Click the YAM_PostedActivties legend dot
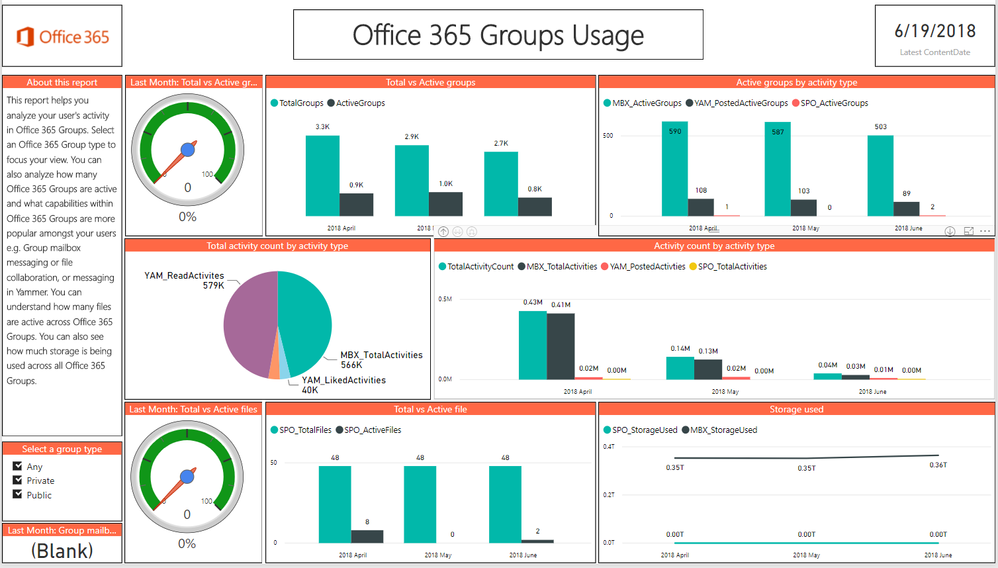The width and height of the screenshot is (998, 568). pyautogui.click(x=605, y=267)
